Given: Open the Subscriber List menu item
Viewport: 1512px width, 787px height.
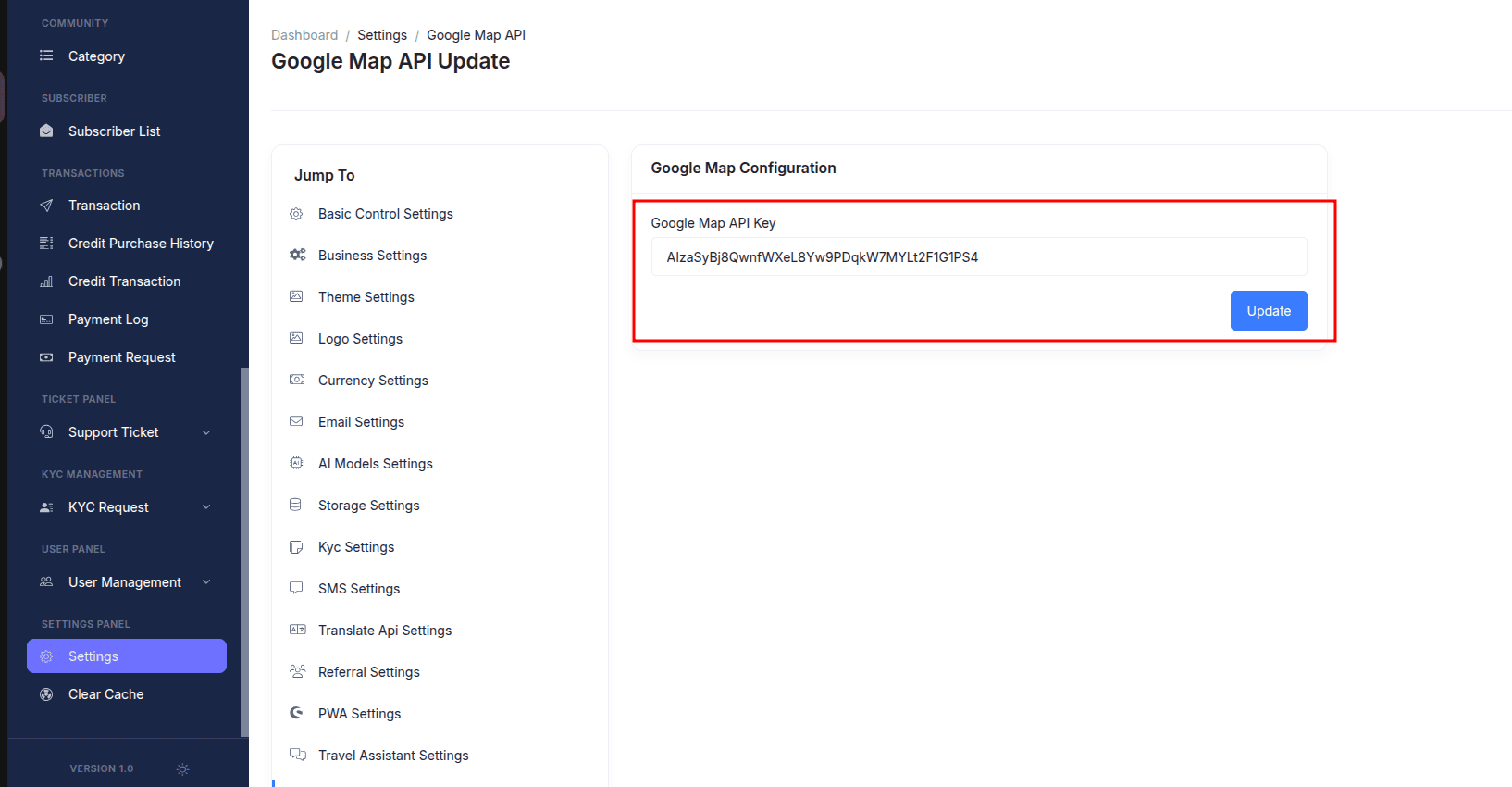Looking at the screenshot, I should pos(127,131).
